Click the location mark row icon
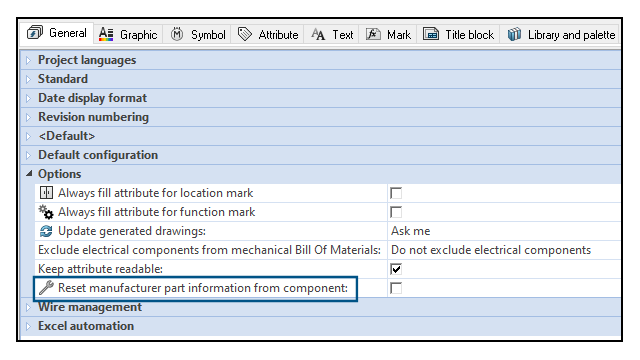640x360 pixels. [x=46, y=193]
